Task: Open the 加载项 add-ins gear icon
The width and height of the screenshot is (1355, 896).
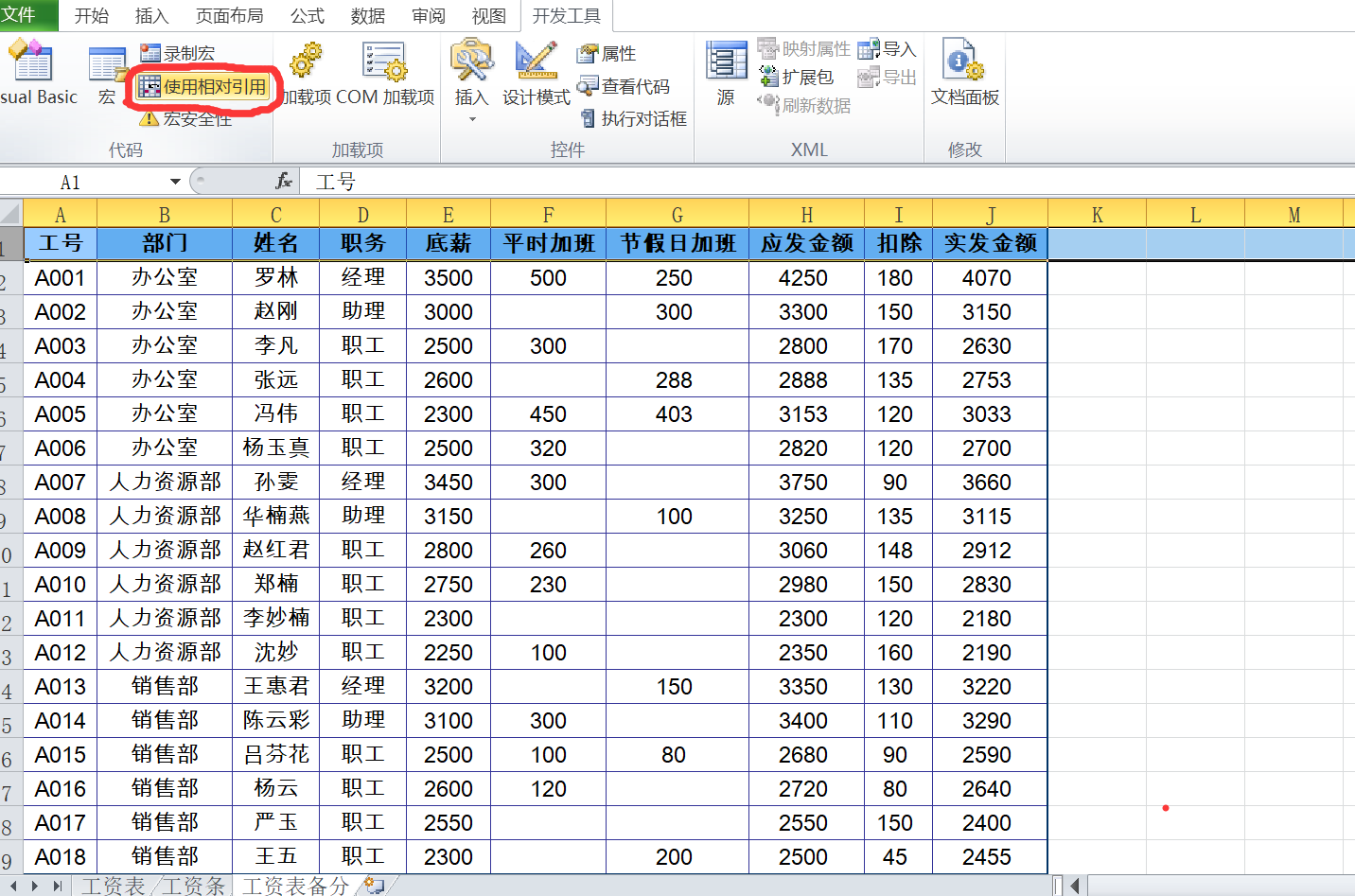Action: pos(307,74)
